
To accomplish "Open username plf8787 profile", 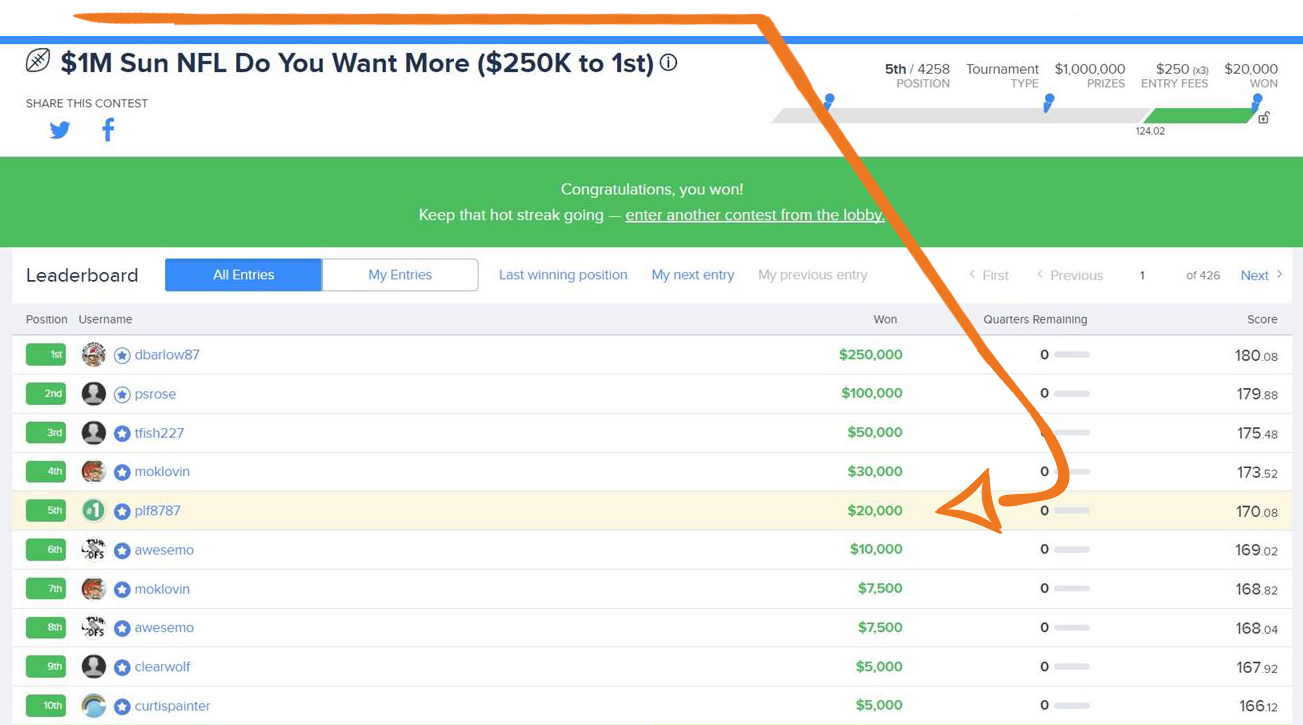I will (157, 511).
